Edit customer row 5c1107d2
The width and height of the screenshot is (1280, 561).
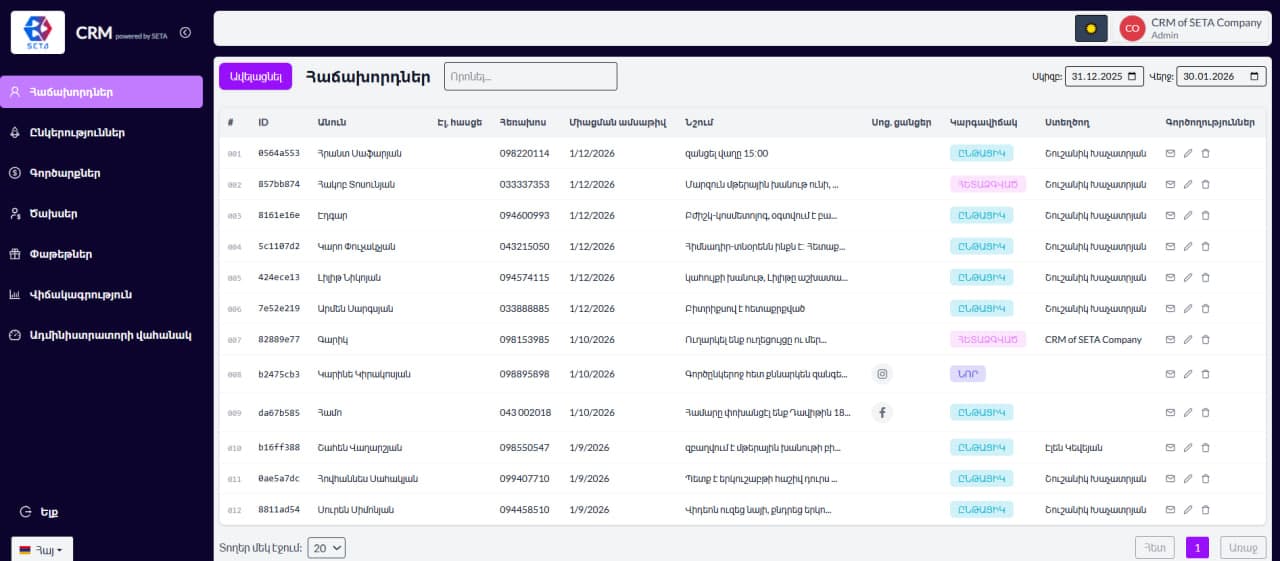[x=1188, y=246]
